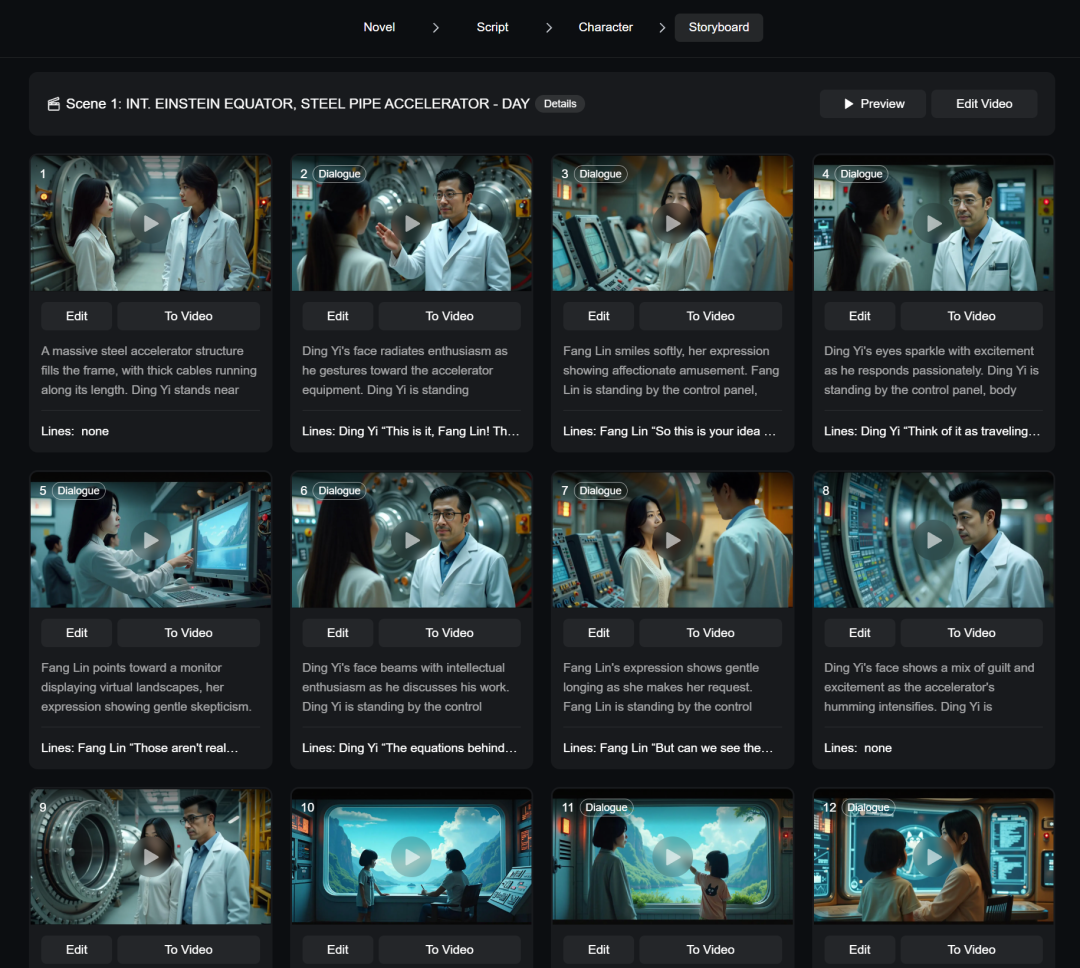Select the Storyboard tab
The image size is (1080, 968).
coord(718,27)
